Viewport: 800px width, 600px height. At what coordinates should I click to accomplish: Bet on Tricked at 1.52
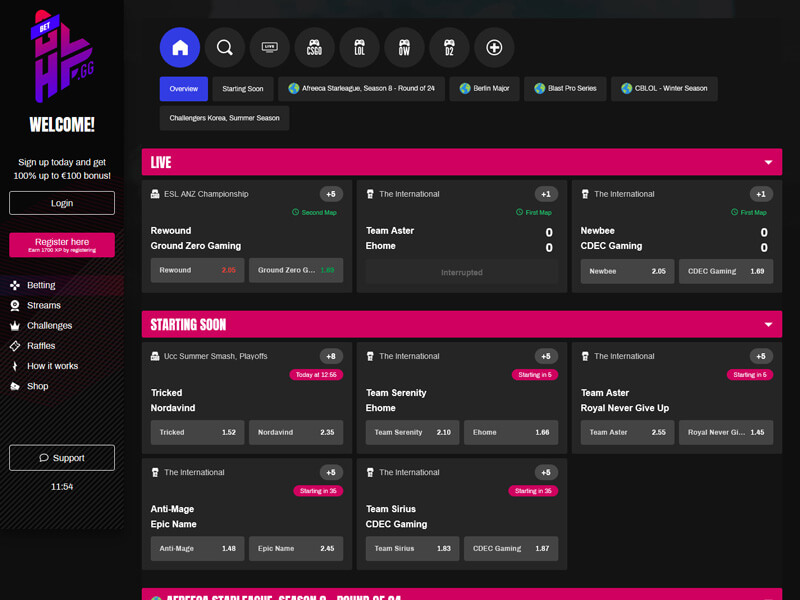(197, 432)
